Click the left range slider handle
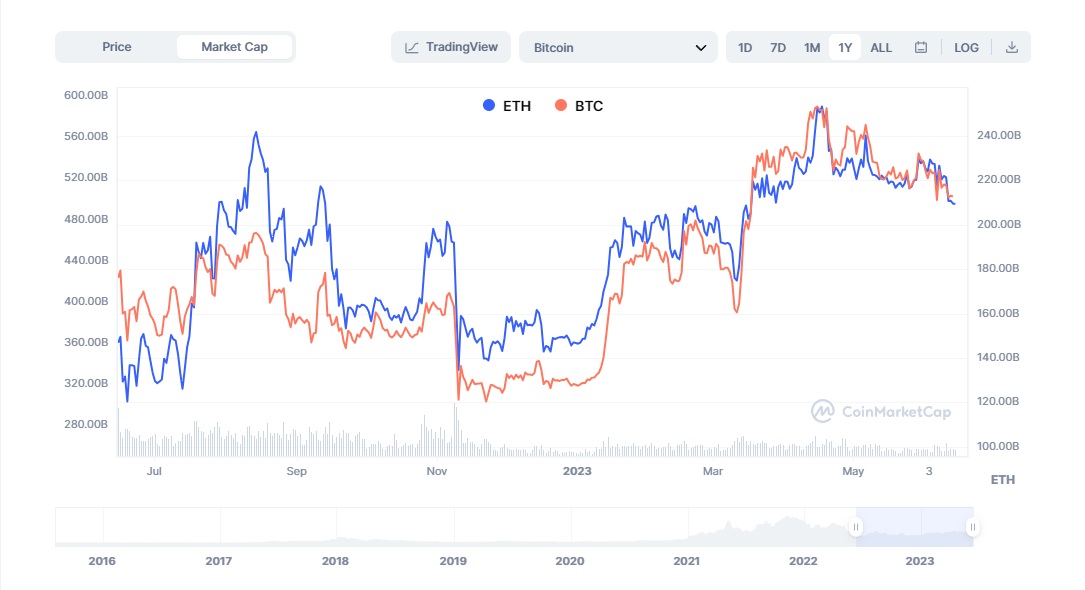1085x590 pixels. tap(856, 527)
